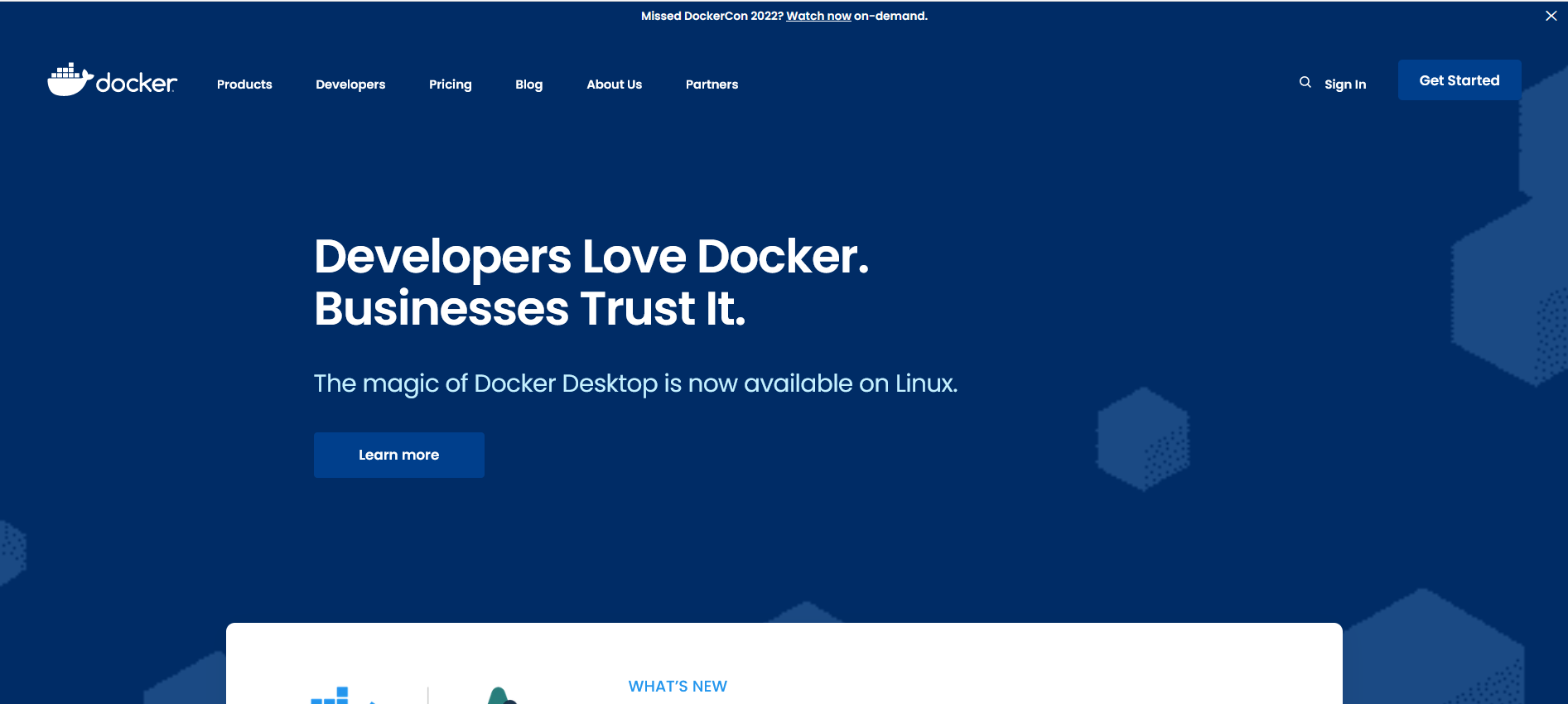The width and height of the screenshot is (1568, 704).
Task: Click the Docker whale logo
Action: click(x=112, y=80)
